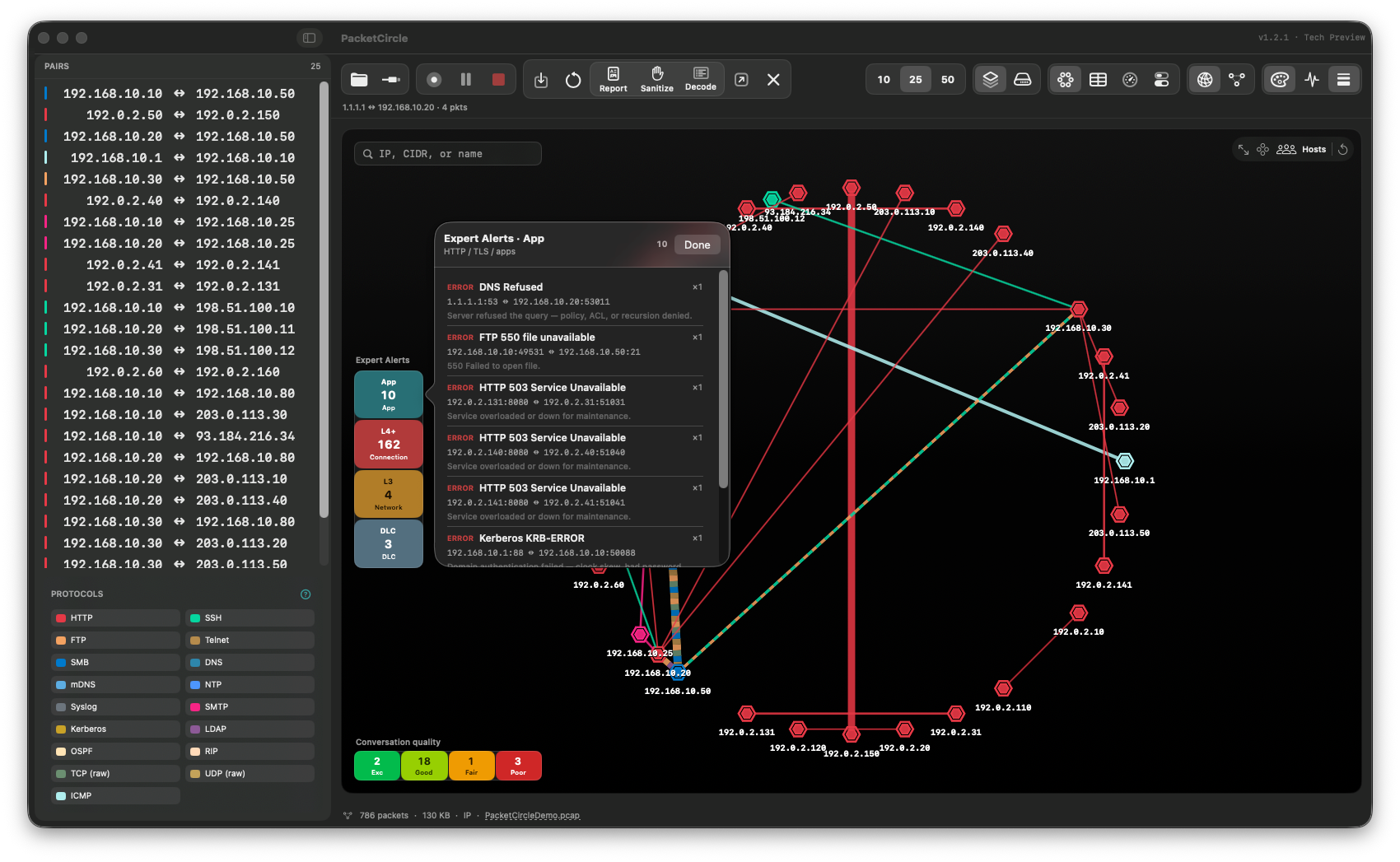Toggle the stacked layers icon
Image resolution: width=1400 pixels, height=862 pixels.
(991, 80)
